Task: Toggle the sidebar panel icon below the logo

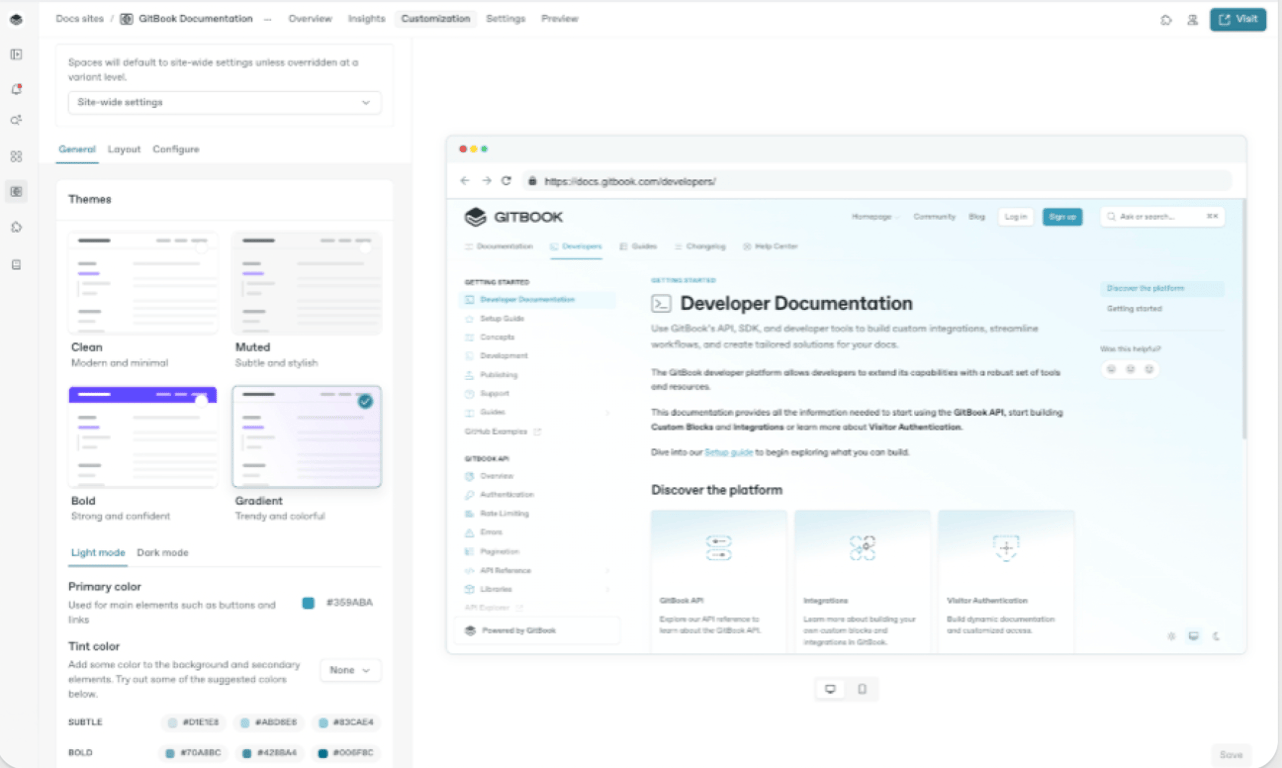Action: 16,54
